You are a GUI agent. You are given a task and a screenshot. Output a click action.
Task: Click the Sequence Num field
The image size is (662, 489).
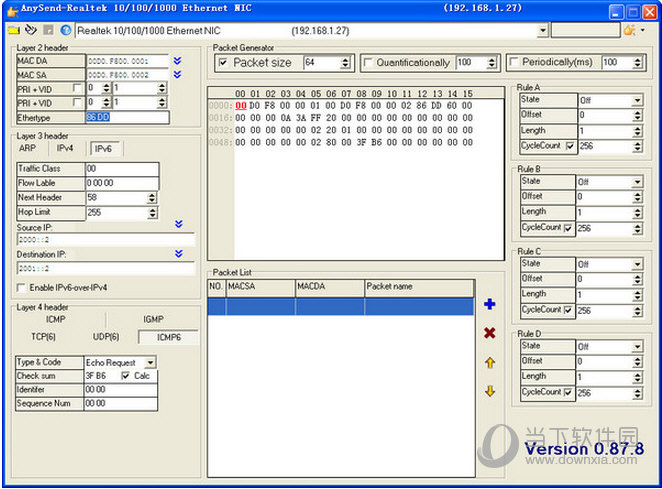point(120,404)
